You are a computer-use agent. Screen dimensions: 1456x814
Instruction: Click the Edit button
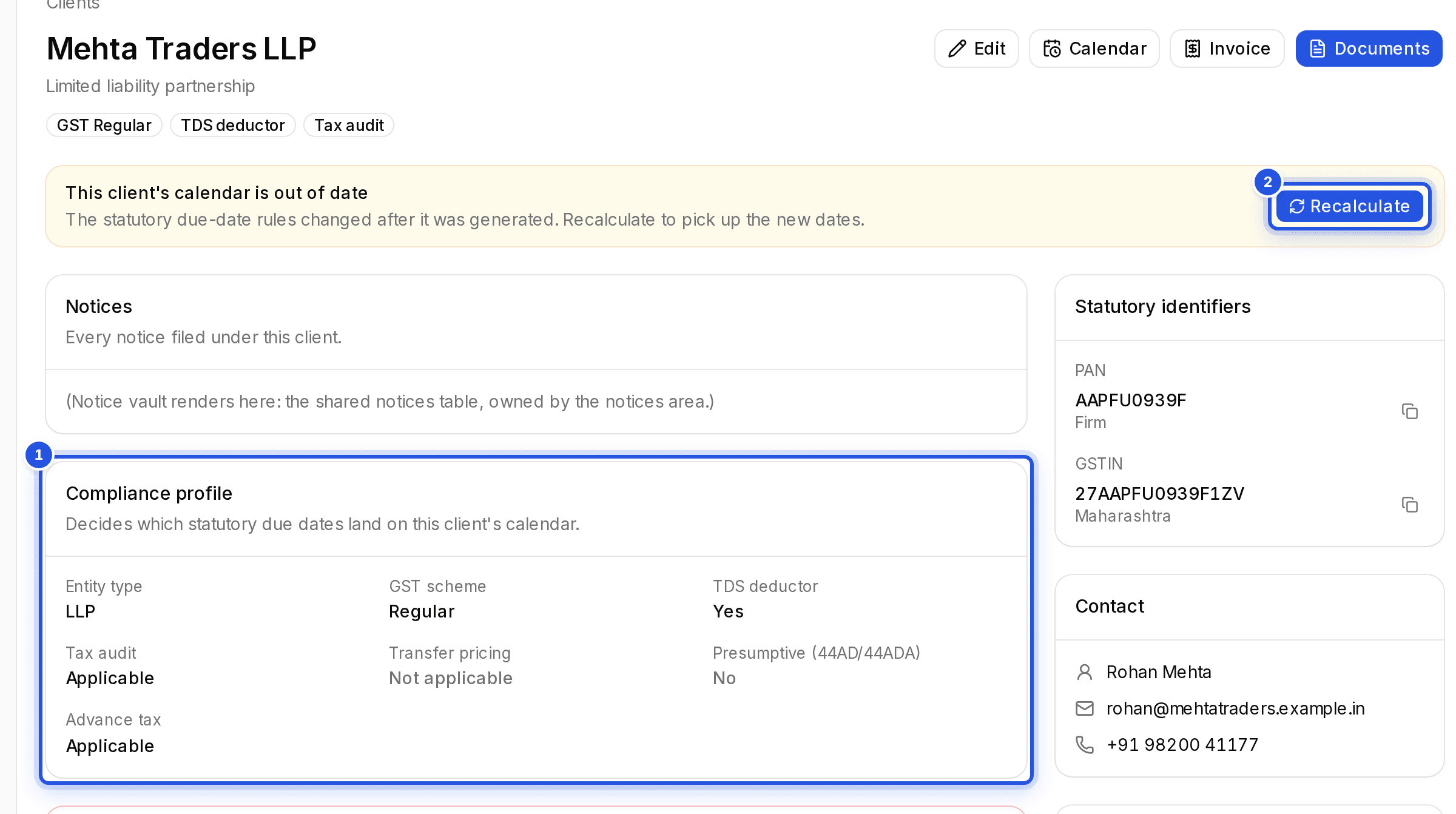coord(976,49)
